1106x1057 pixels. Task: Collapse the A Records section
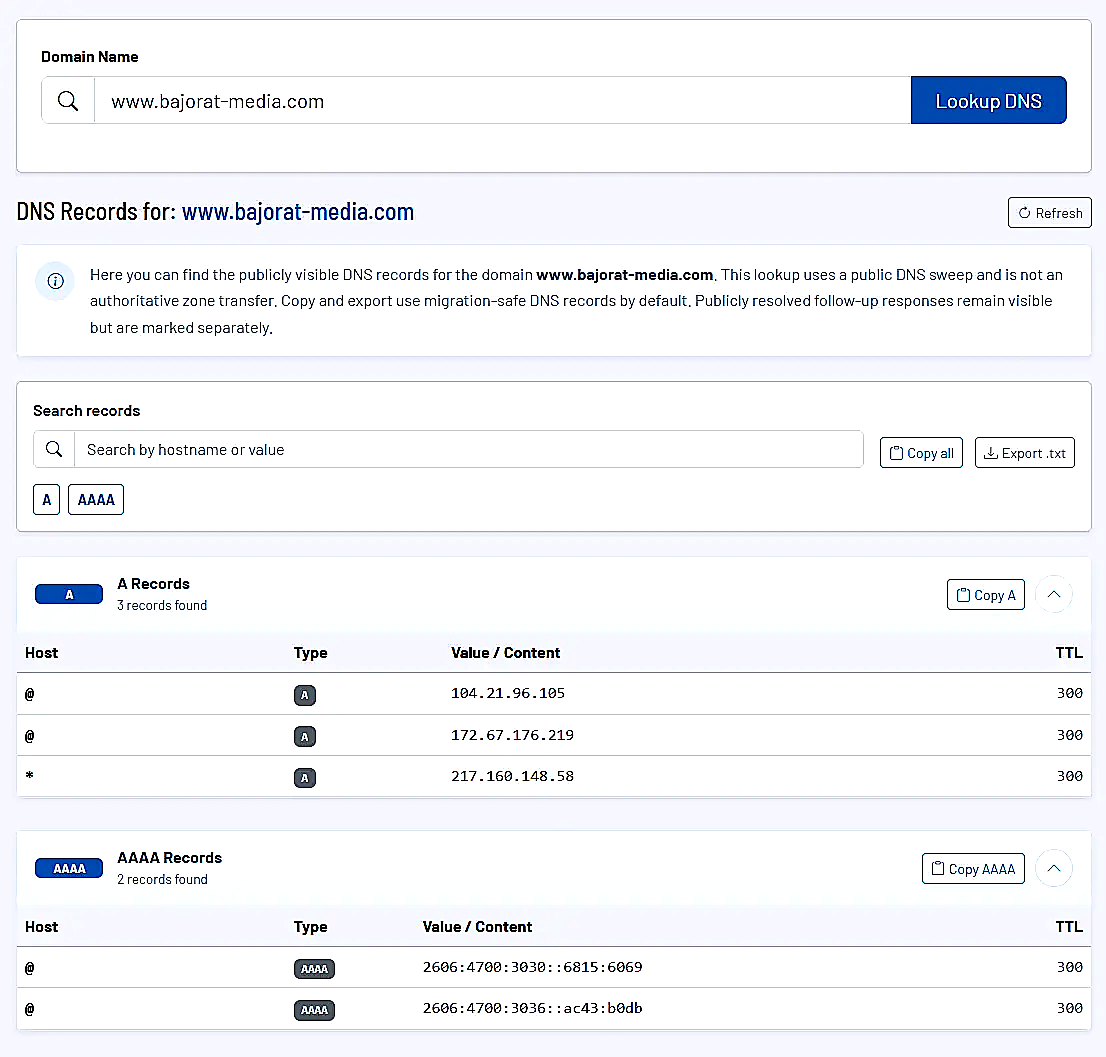[x=1054, y=594]
